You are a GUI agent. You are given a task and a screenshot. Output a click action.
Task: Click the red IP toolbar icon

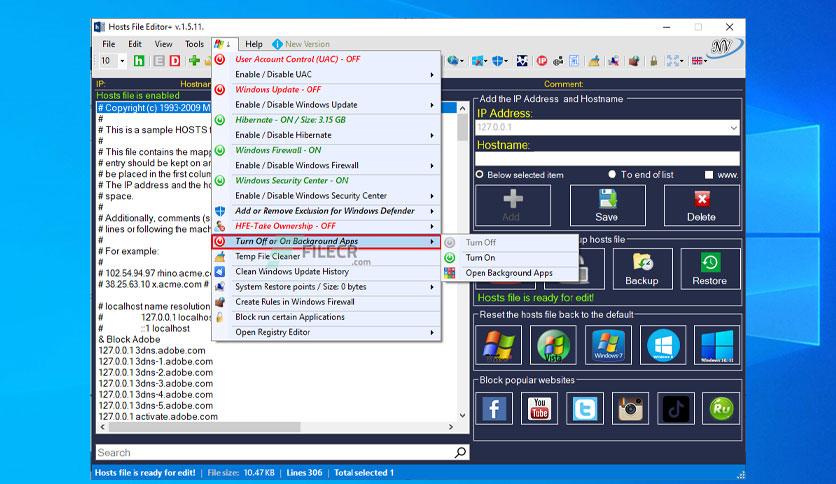pyautogui.click(x=542, y=61)
